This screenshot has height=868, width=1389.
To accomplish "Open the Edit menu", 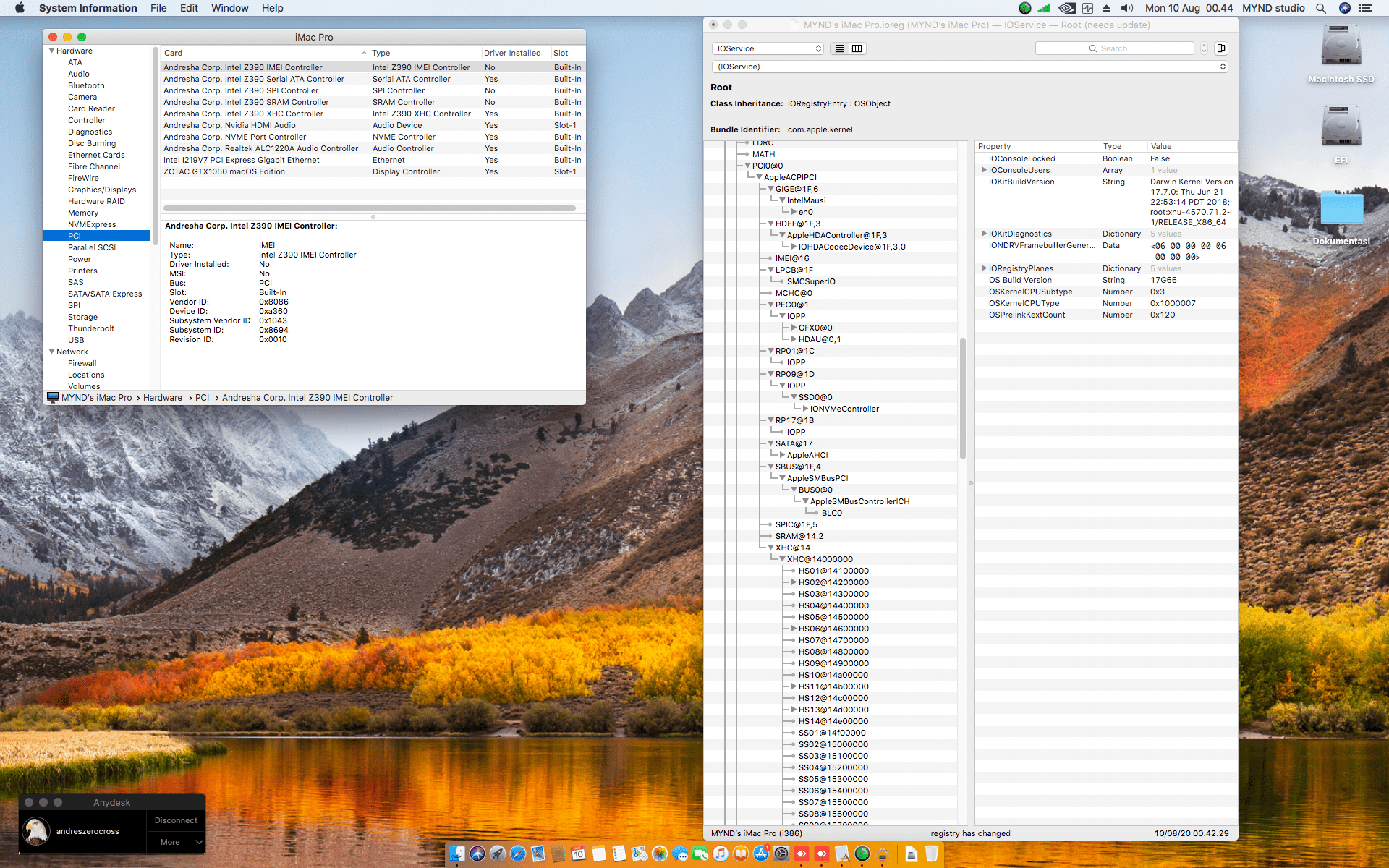I will (189, 8).
